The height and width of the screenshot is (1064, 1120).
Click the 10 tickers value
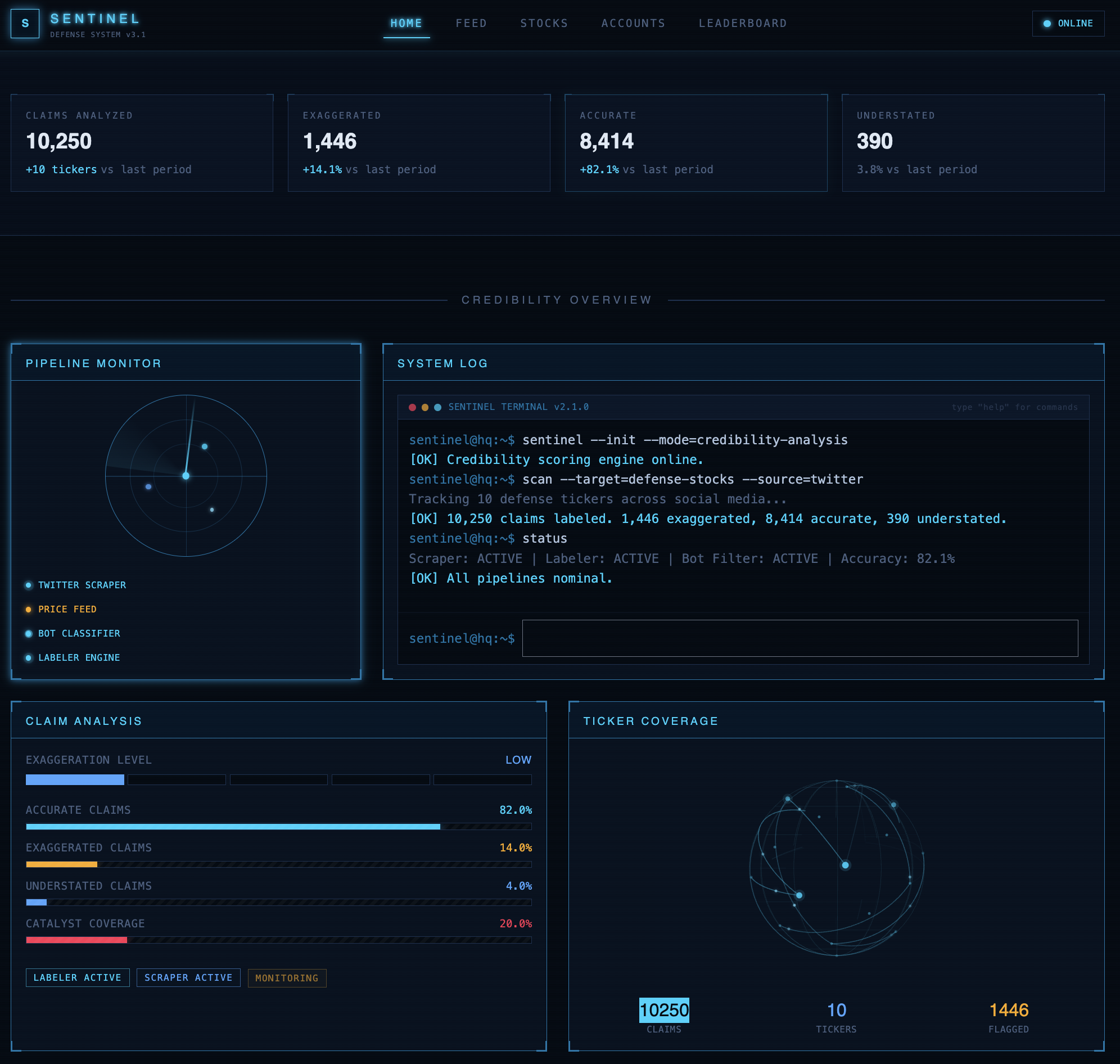coord(837,1010)
